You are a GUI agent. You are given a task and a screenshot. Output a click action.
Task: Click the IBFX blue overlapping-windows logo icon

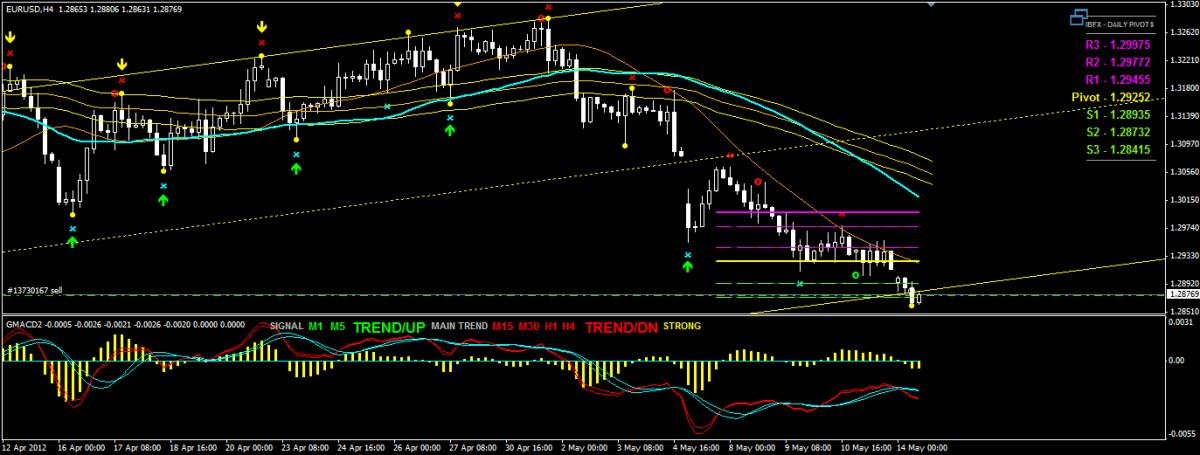(1078, 17)
